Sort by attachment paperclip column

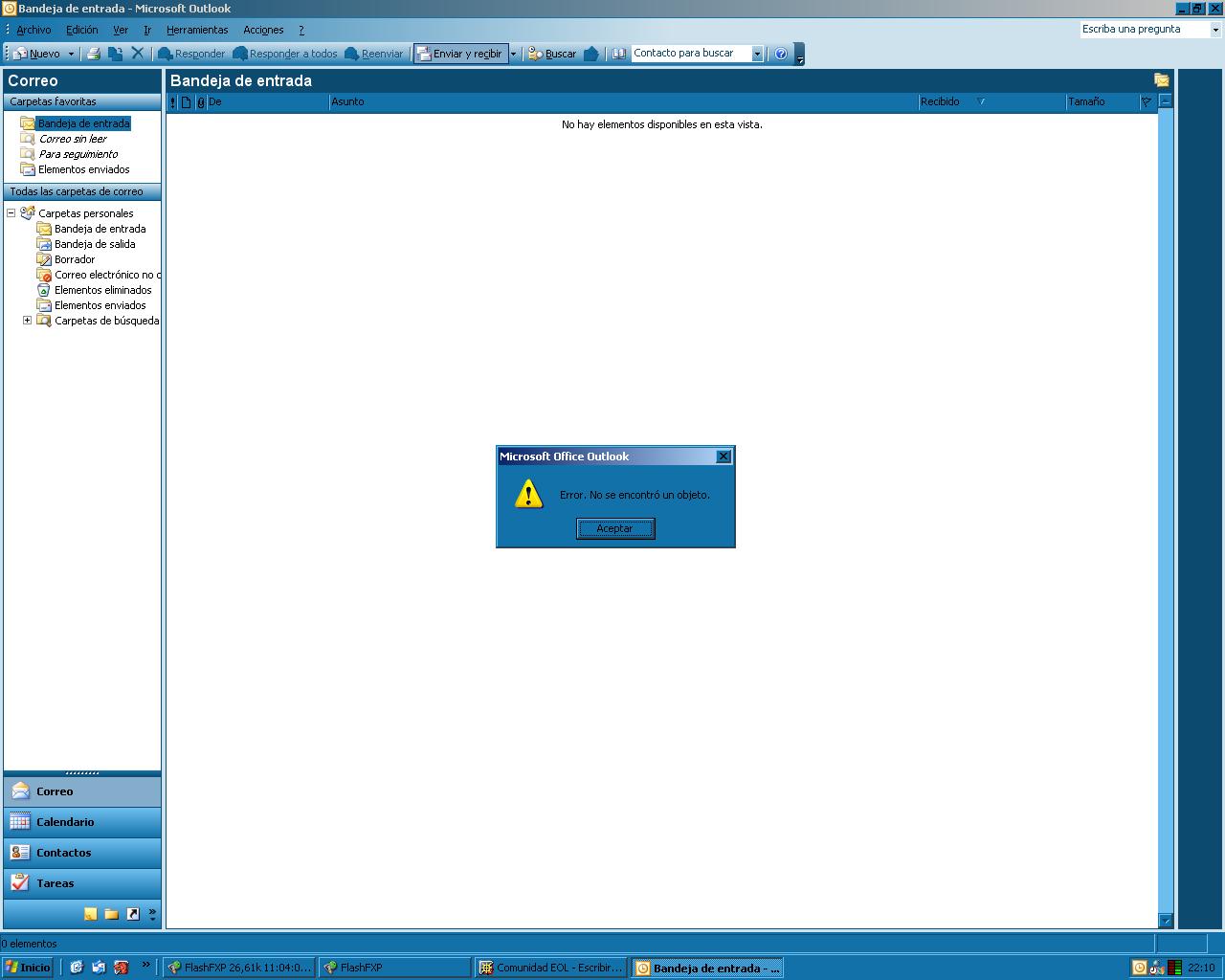tap(201, 101)
